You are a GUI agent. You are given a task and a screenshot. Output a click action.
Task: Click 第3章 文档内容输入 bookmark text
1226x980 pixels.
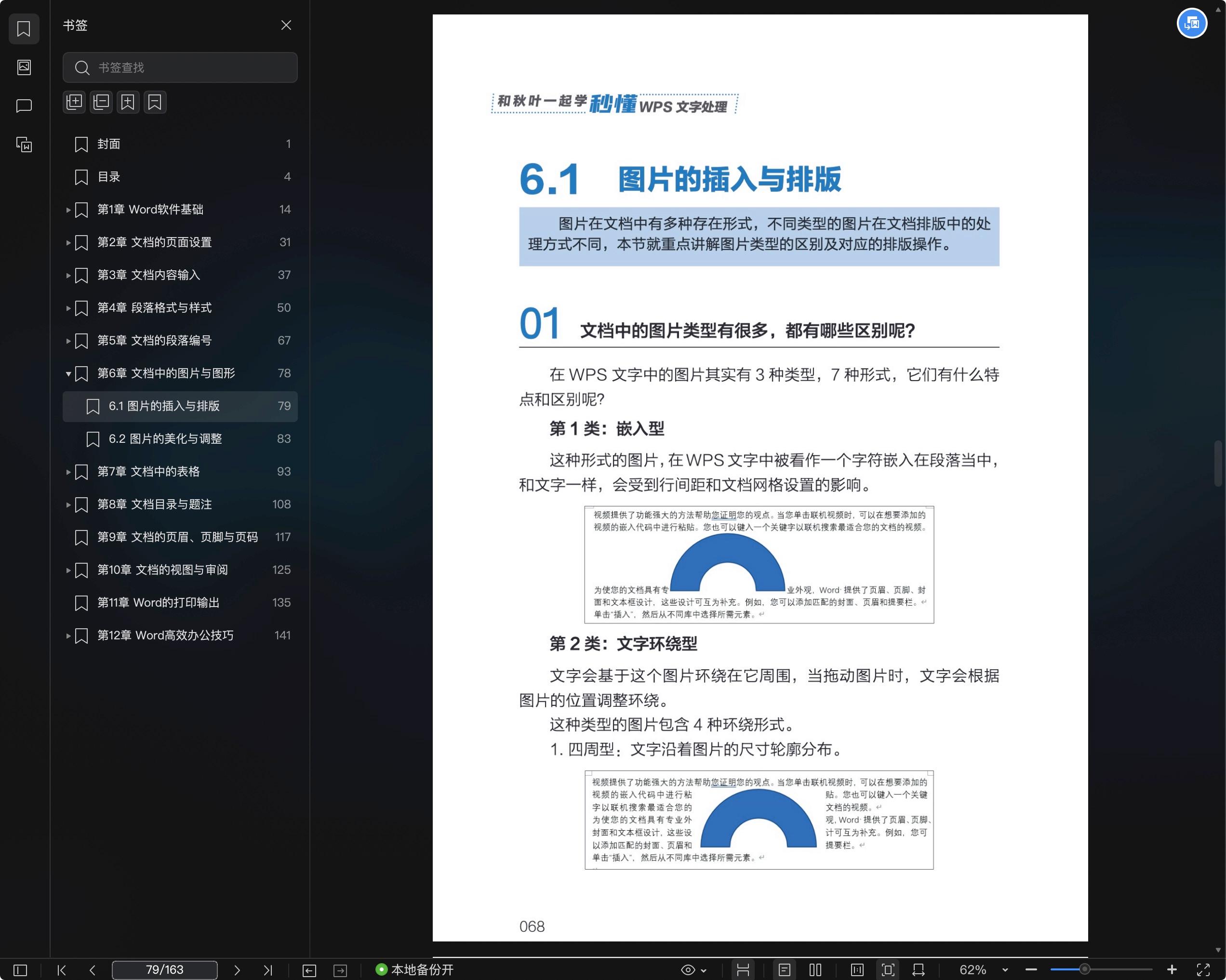pos(148,275)
